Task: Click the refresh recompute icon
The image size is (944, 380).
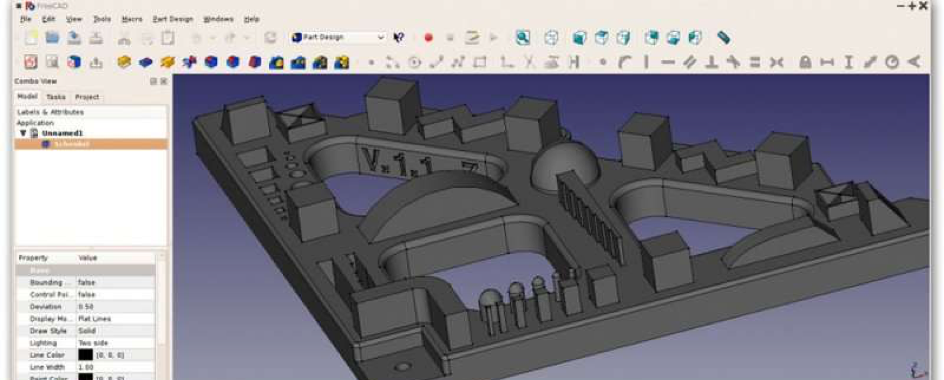Action: (x=270, y=37)
